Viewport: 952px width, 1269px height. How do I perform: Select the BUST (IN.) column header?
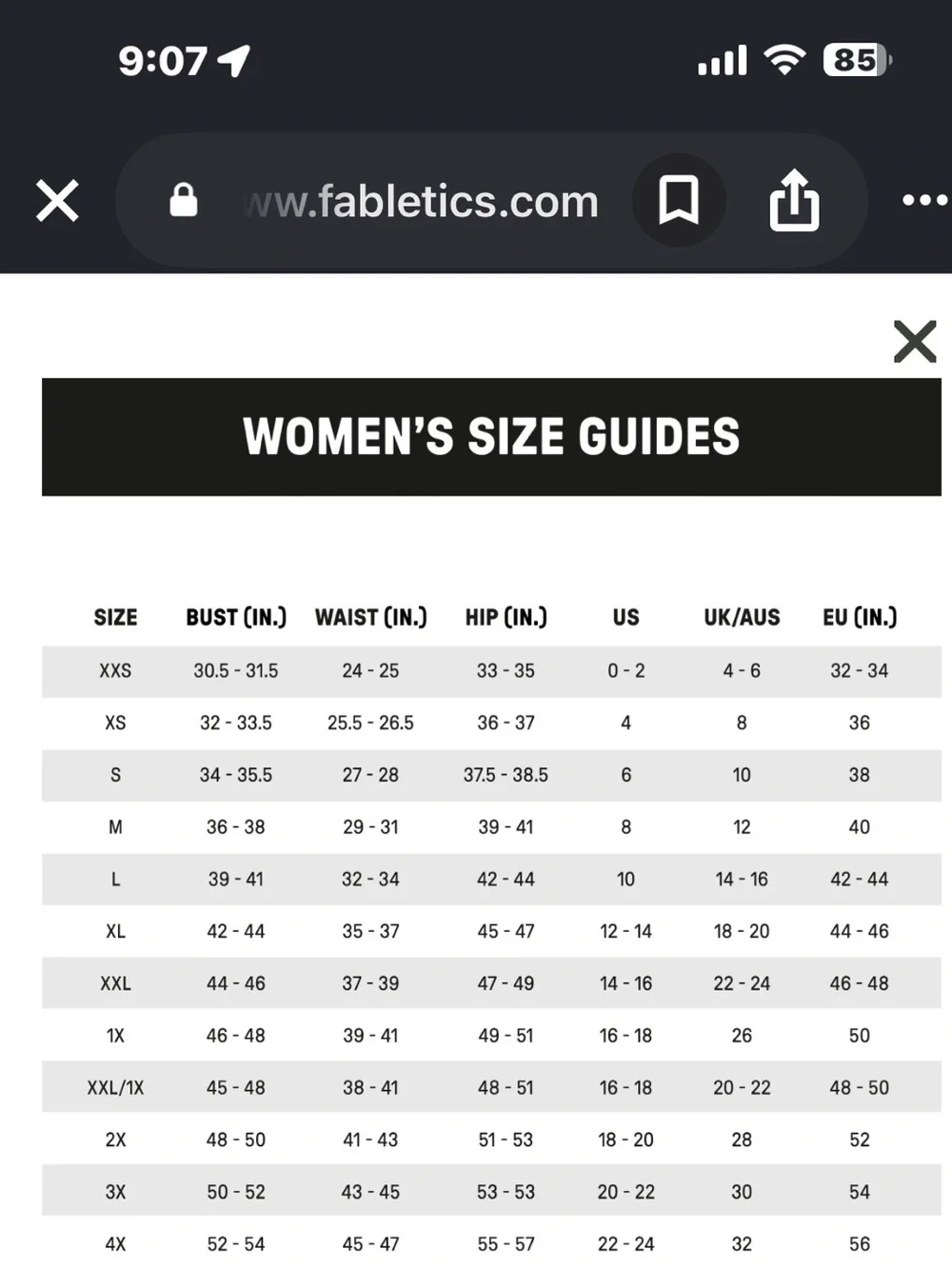pos(236,617)
